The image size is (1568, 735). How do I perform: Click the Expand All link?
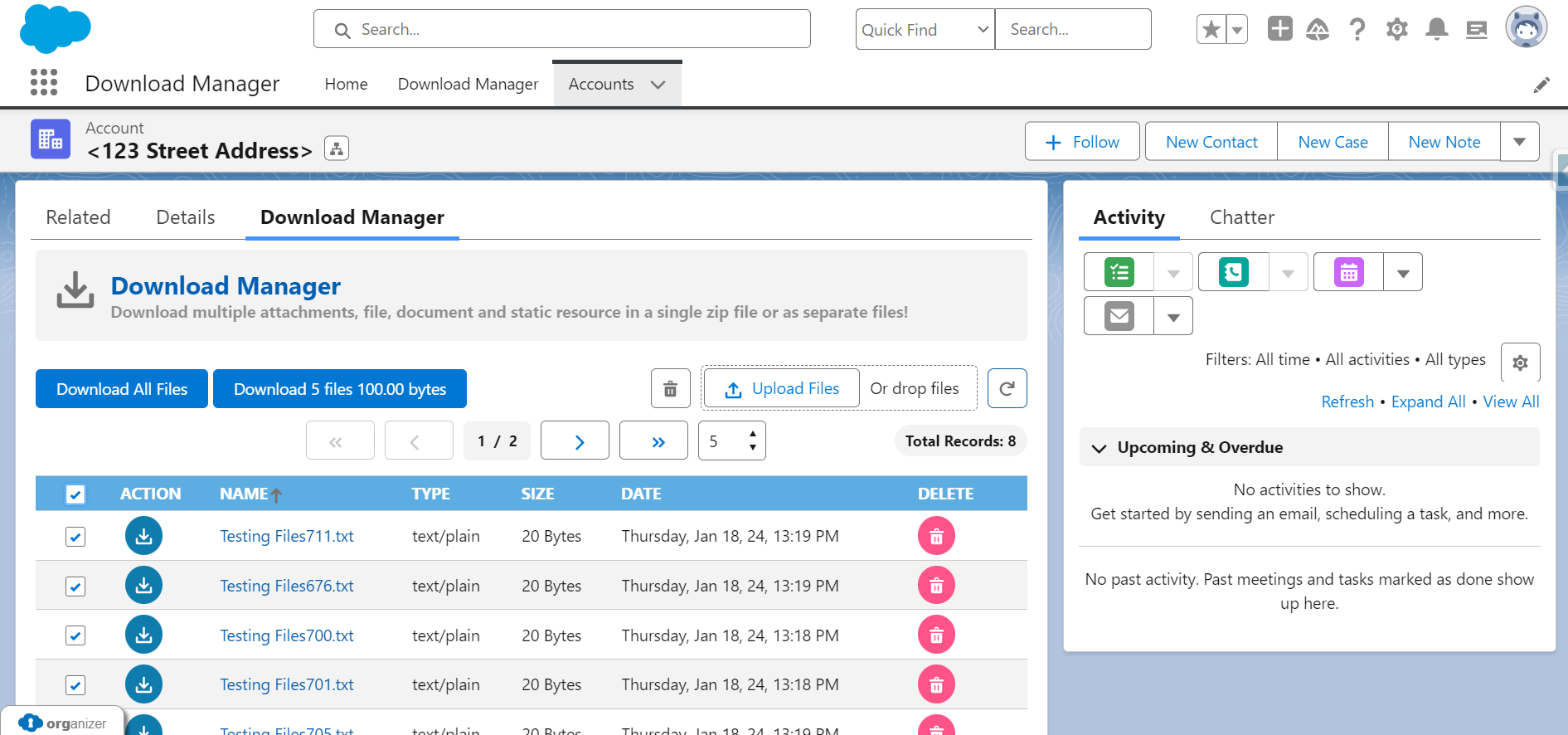coord(1428,402)
